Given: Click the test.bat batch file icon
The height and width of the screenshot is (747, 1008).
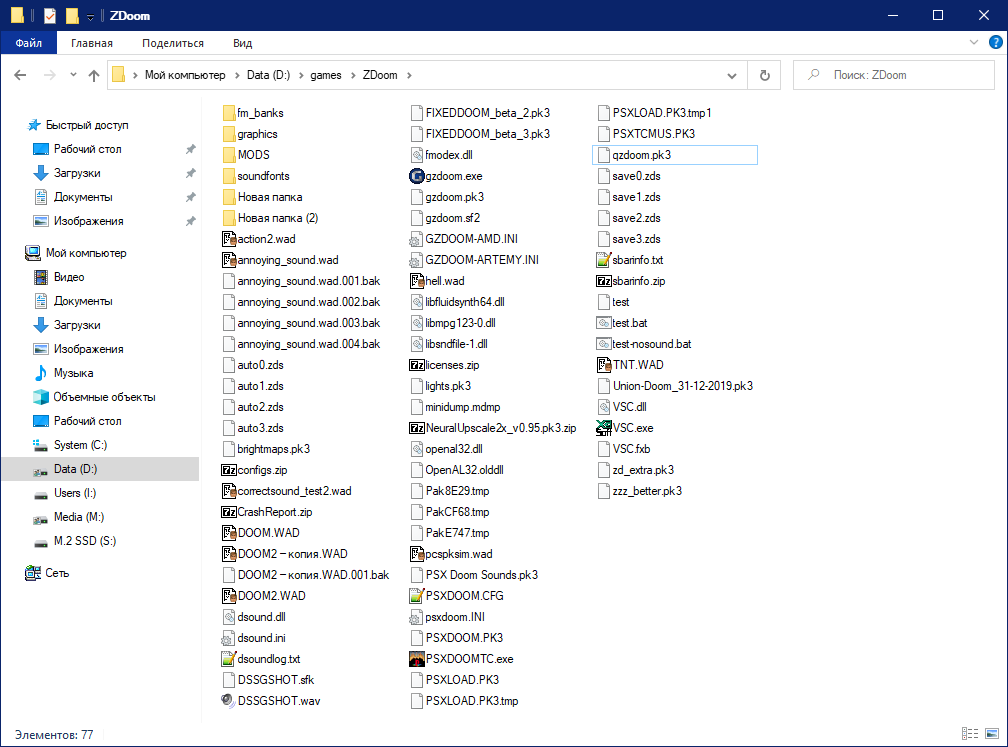Looking at the screenshot, I should click(x=604, y=323).
